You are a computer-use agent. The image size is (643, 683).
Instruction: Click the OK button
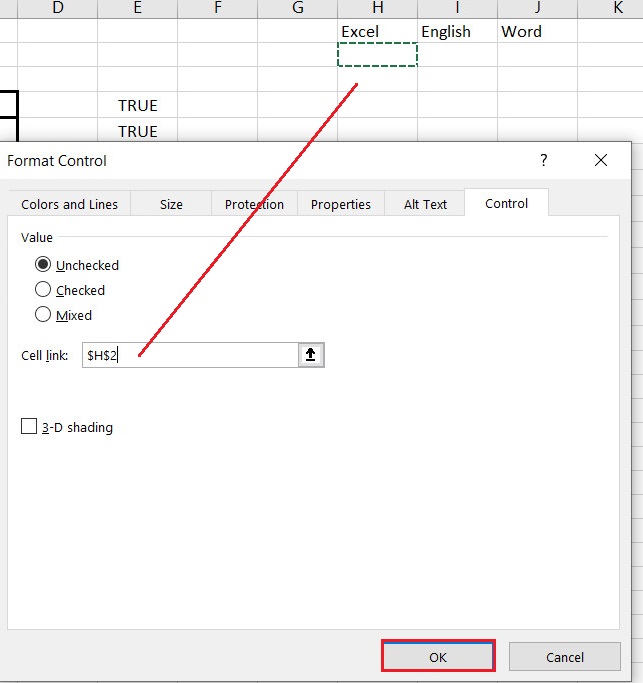[x=438, y=656]
